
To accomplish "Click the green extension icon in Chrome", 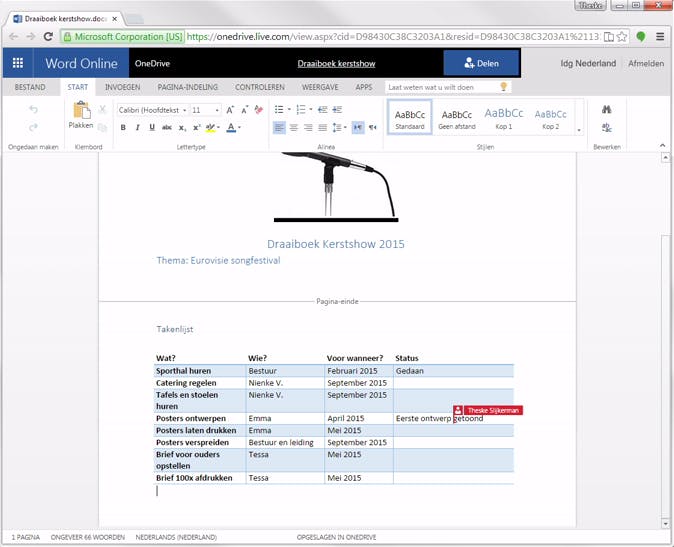I will 640,37.
